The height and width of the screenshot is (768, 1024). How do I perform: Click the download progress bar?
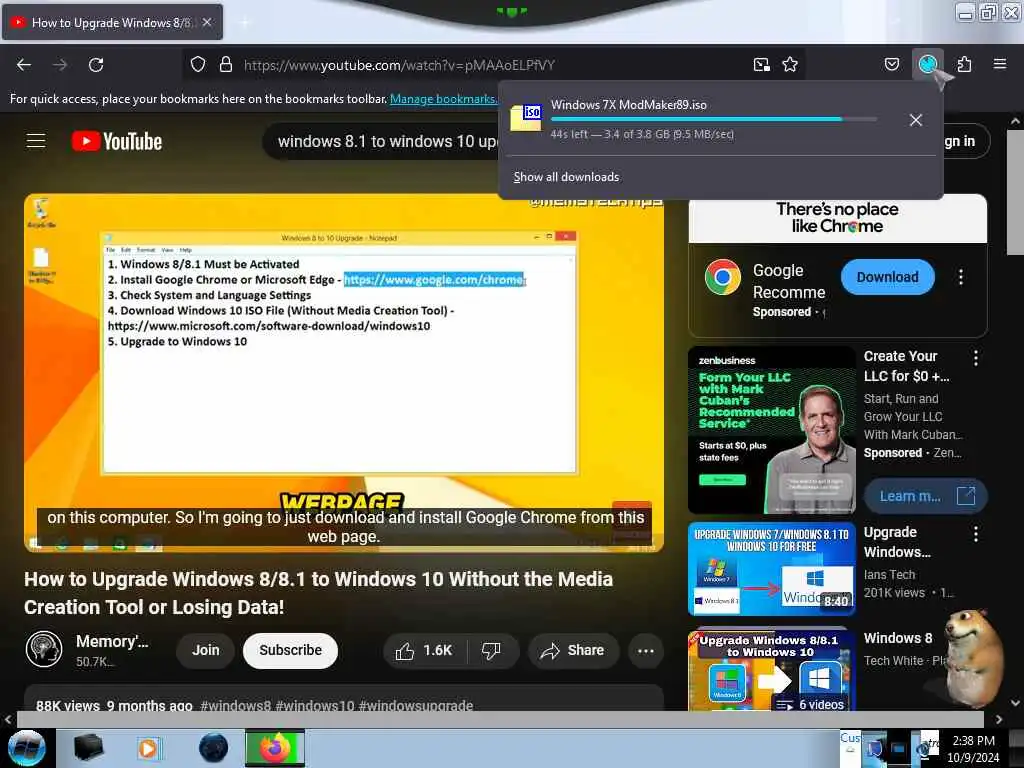point(713,119)
